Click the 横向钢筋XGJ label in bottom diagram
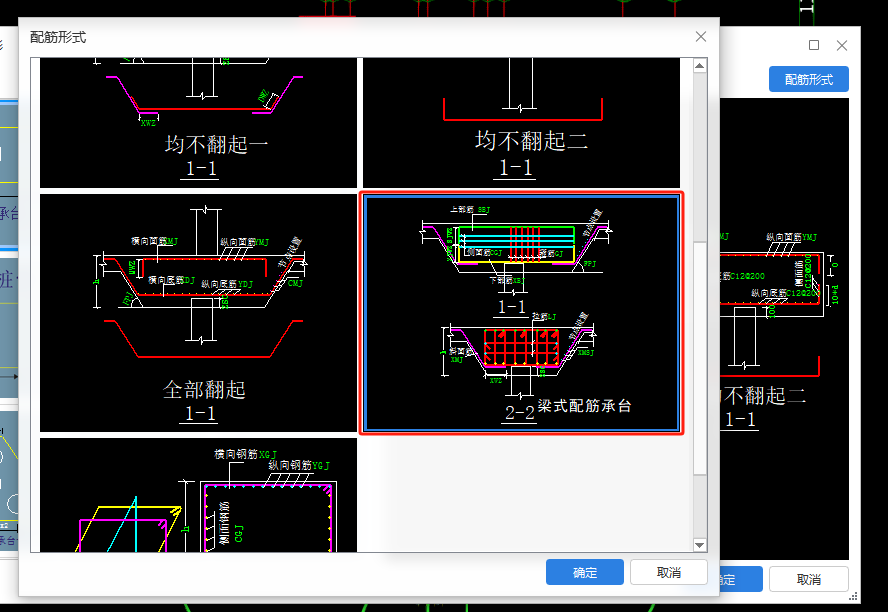Viewport: 888px width, 612px height. click(x=245, y=454)
